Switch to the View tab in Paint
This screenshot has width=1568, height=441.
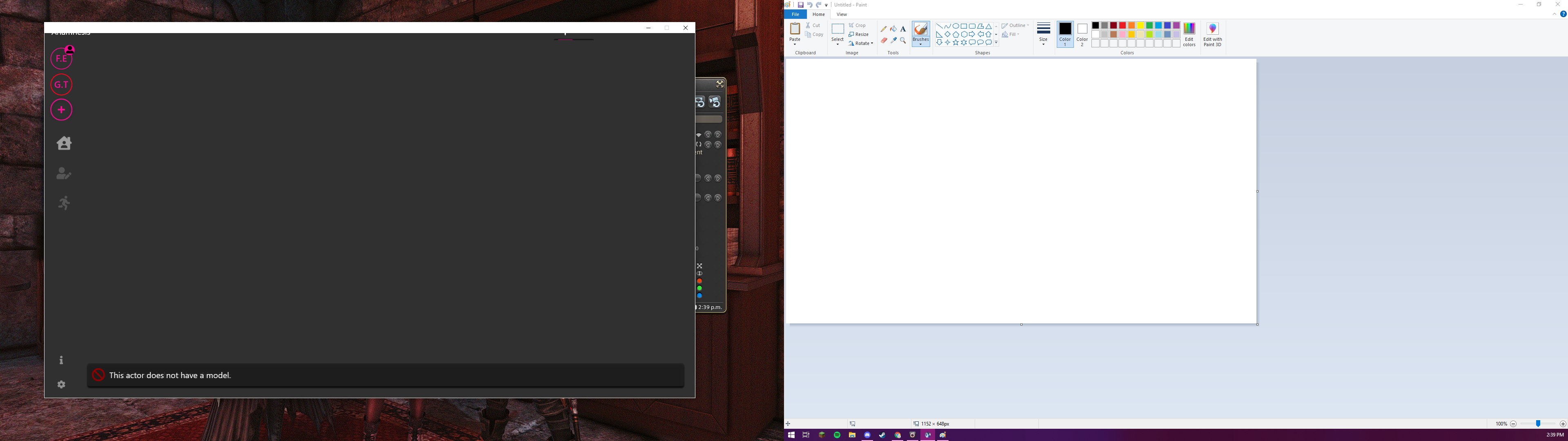(842, 14)
